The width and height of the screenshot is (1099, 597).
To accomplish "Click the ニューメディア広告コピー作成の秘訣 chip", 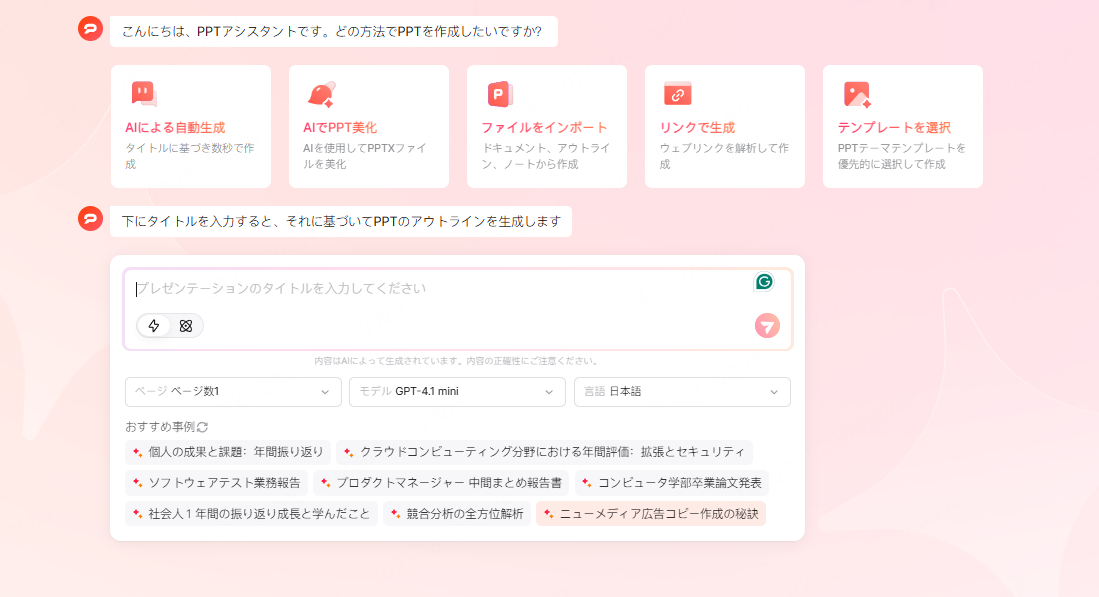I will tap(651, 513).
